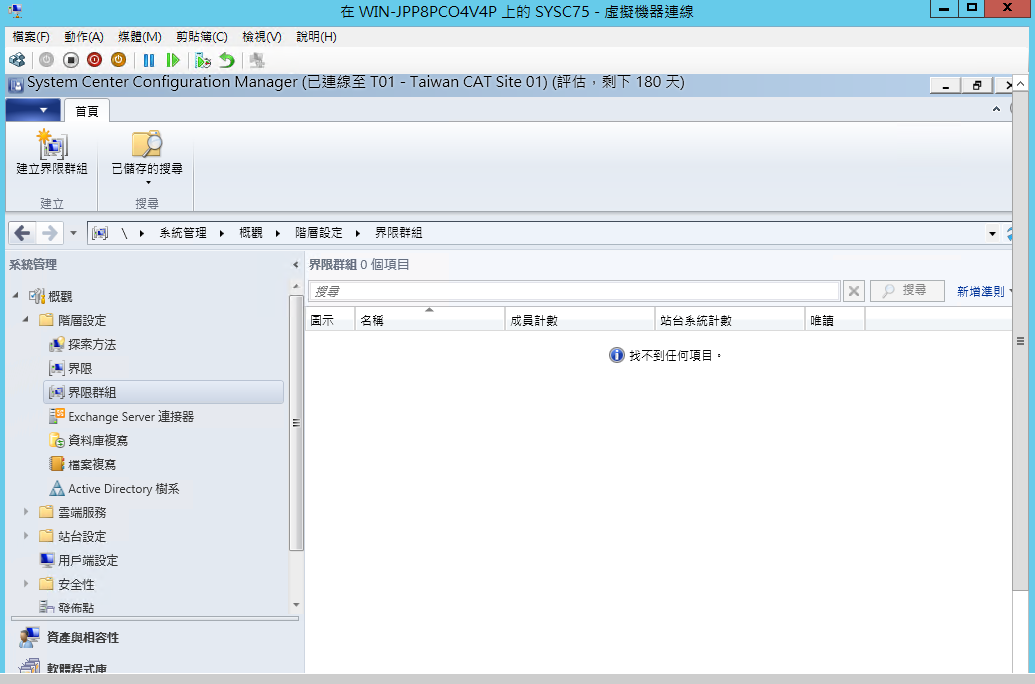Image resolution: width=1035 pixels, height=684 pixels.
Task: Click the greyed-out enhanced session icon
Action: (257, 61)
